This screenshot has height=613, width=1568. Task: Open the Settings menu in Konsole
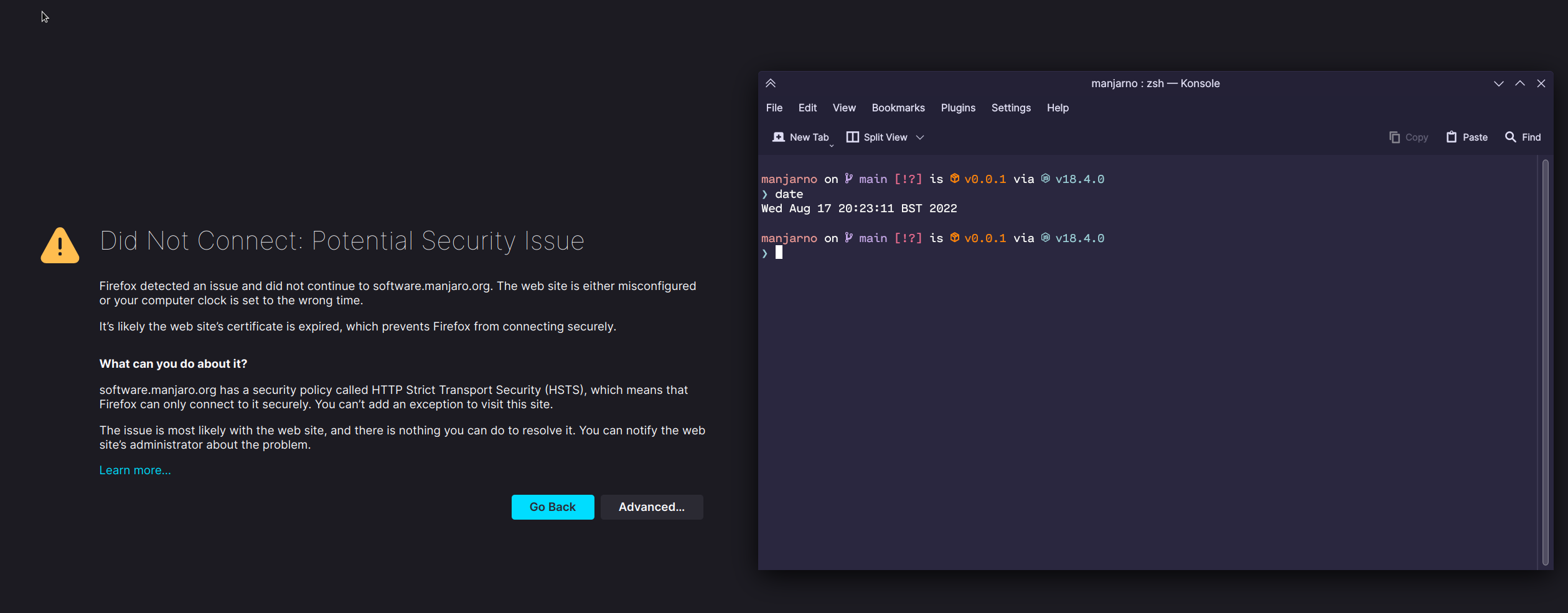1011,108
